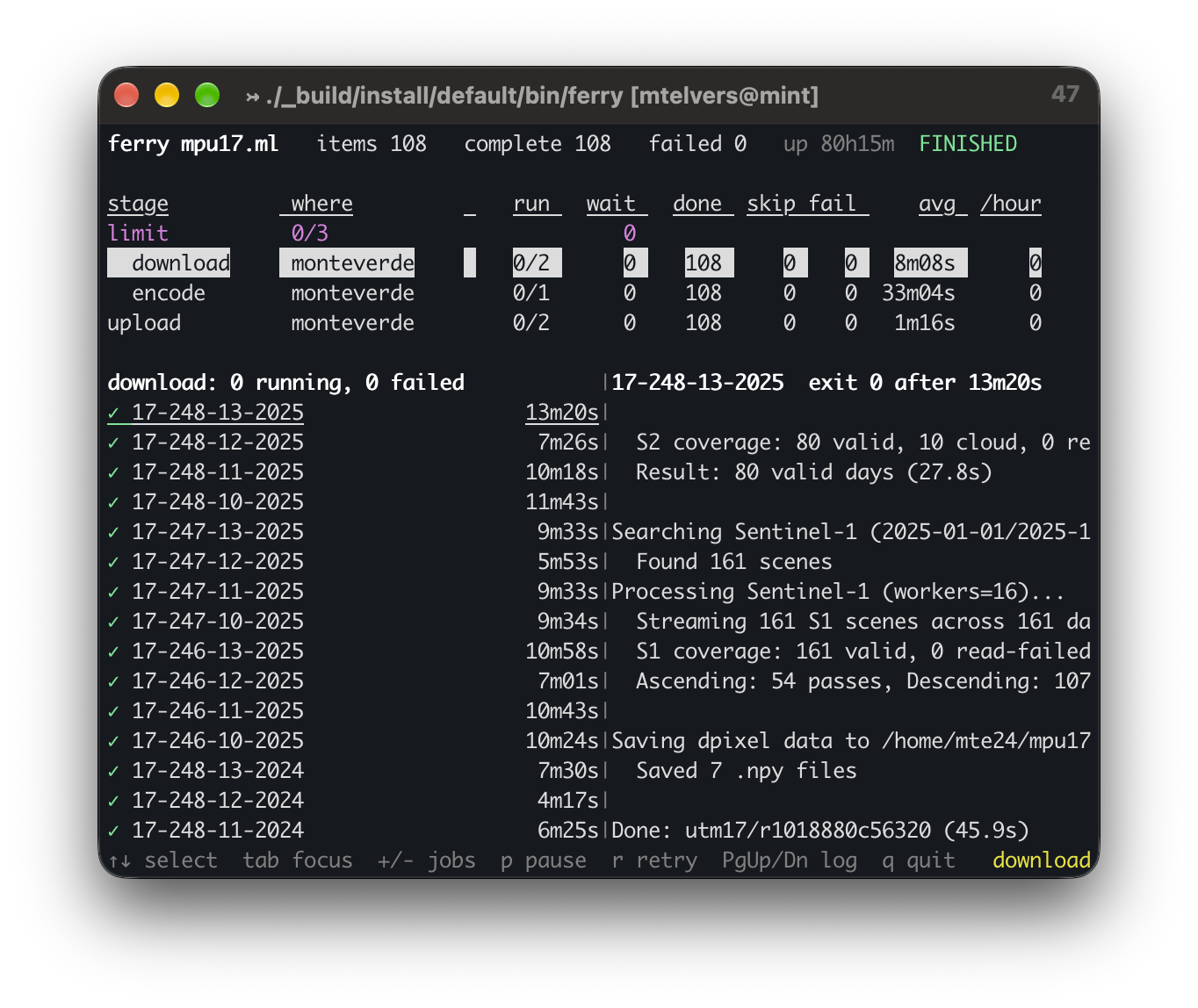Click the stage column header

[138, 204]
